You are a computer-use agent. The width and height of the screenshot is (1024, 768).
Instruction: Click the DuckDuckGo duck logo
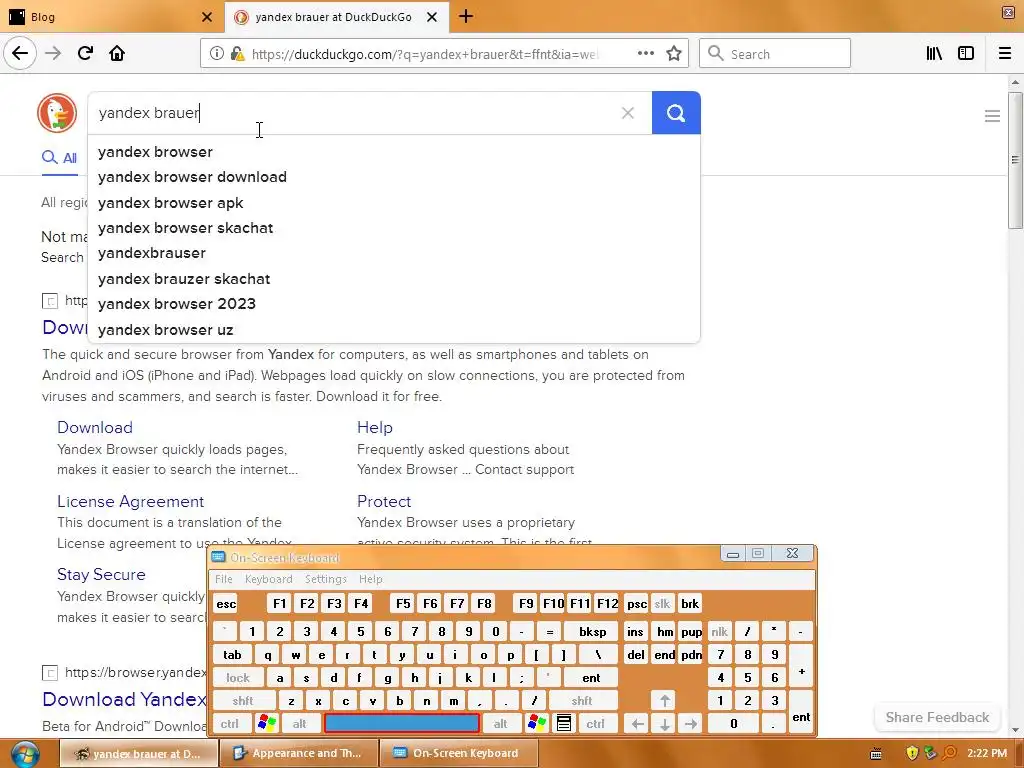point(57,113)
